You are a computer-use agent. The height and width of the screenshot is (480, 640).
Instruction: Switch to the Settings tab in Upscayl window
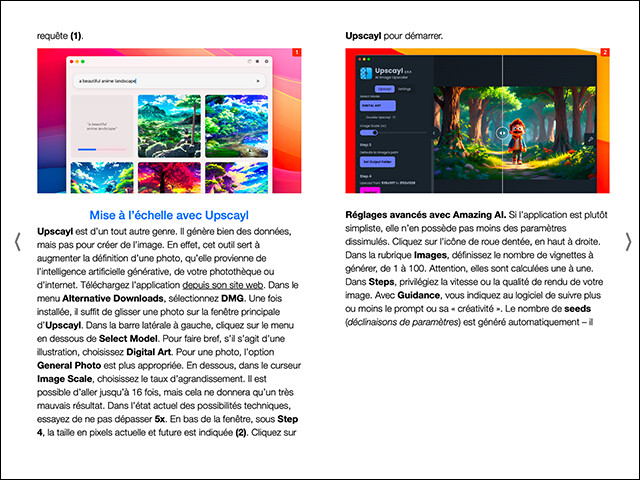[404, 89]
